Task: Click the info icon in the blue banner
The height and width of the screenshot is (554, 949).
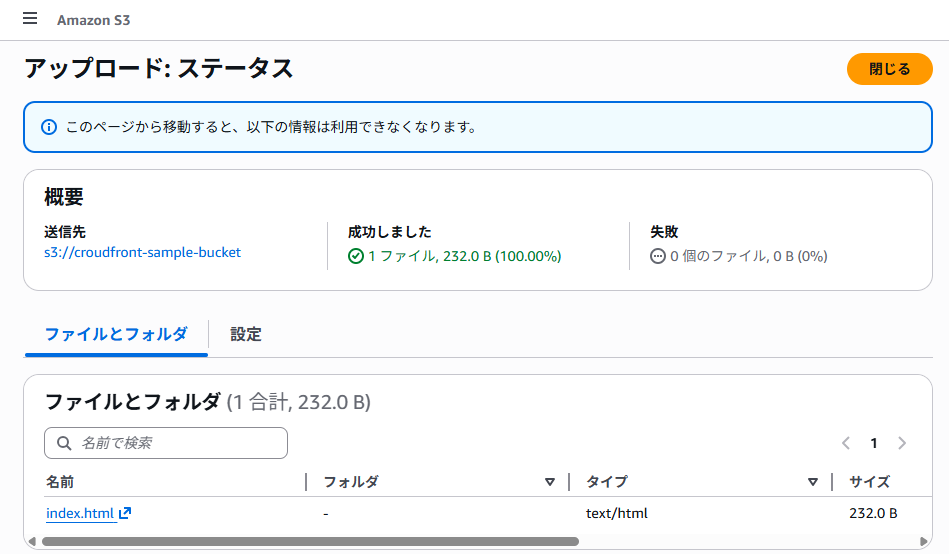Action: tap(48, 127)
